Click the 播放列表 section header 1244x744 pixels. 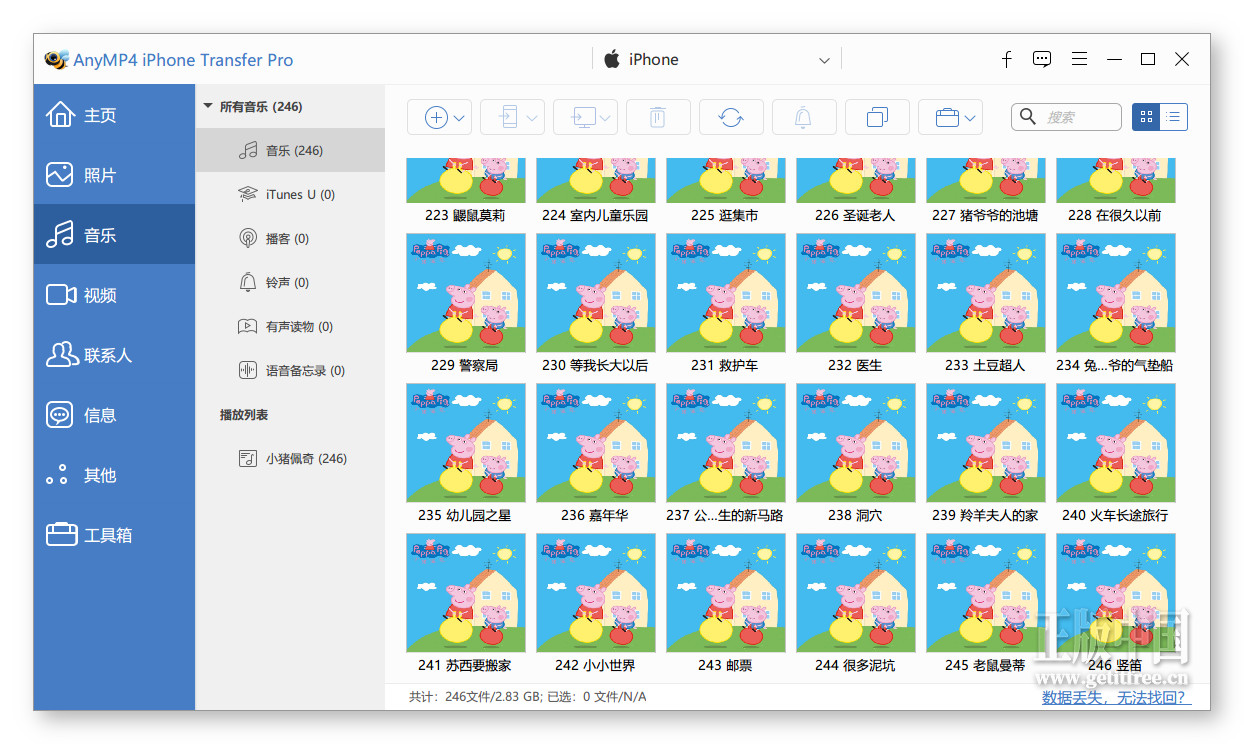(244, 415)
